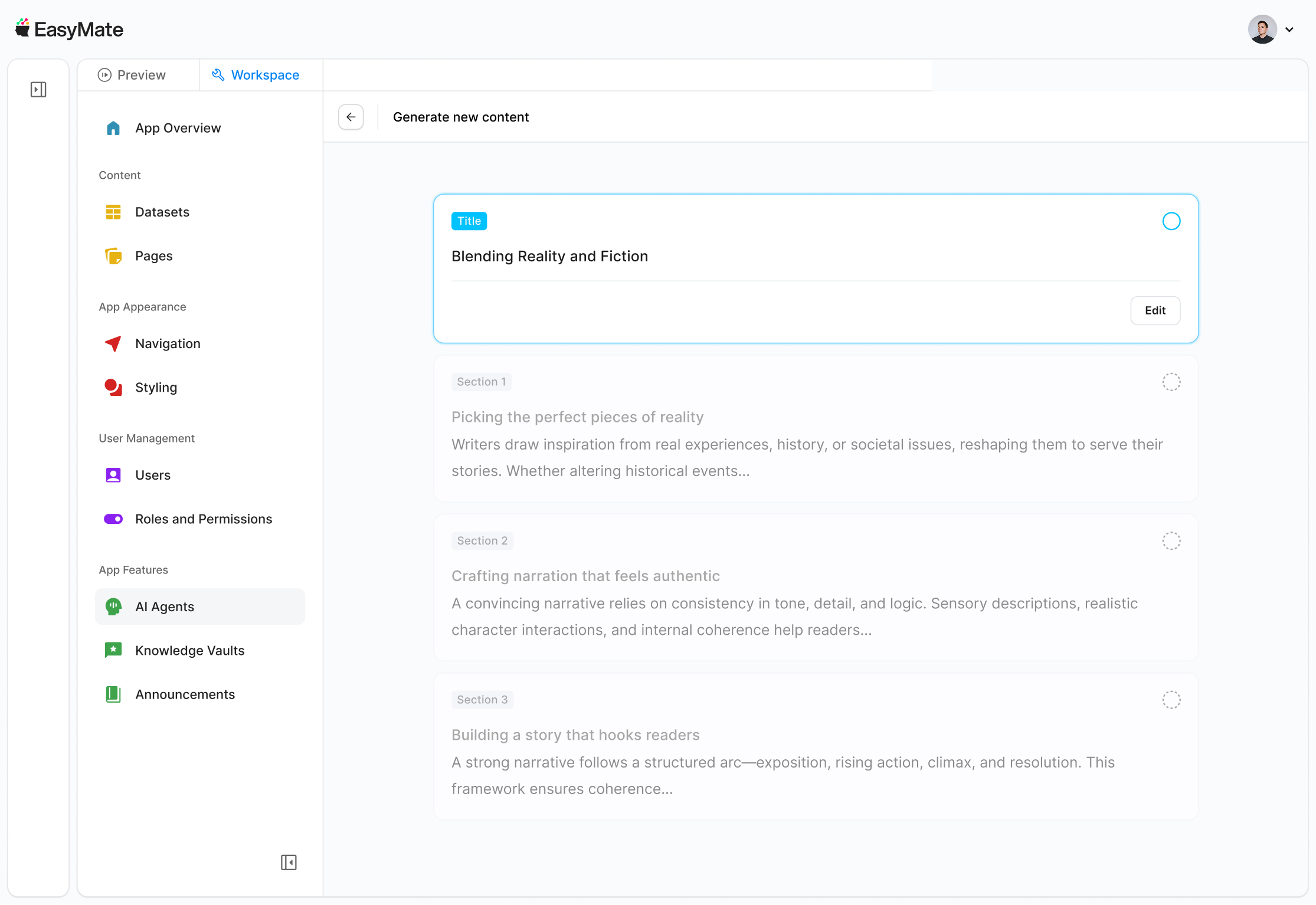Select the Section 3 radio circle
Screen dimensions: 1316x905
[1171, 700]
